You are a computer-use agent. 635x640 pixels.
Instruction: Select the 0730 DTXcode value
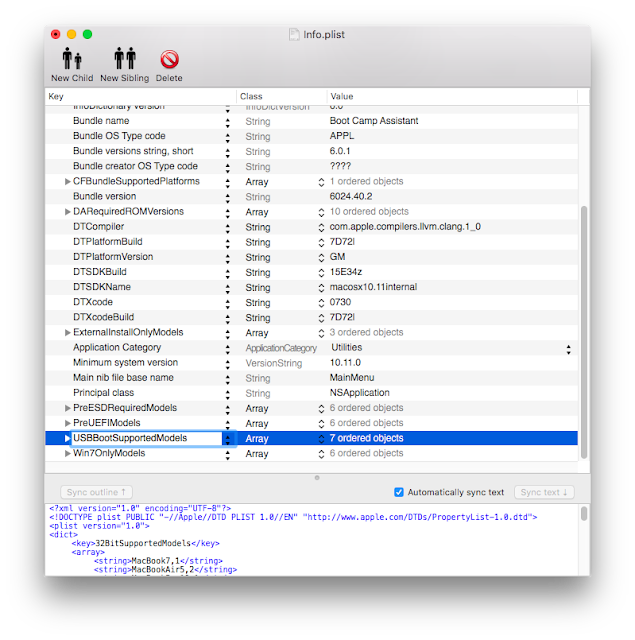(340, 302)
